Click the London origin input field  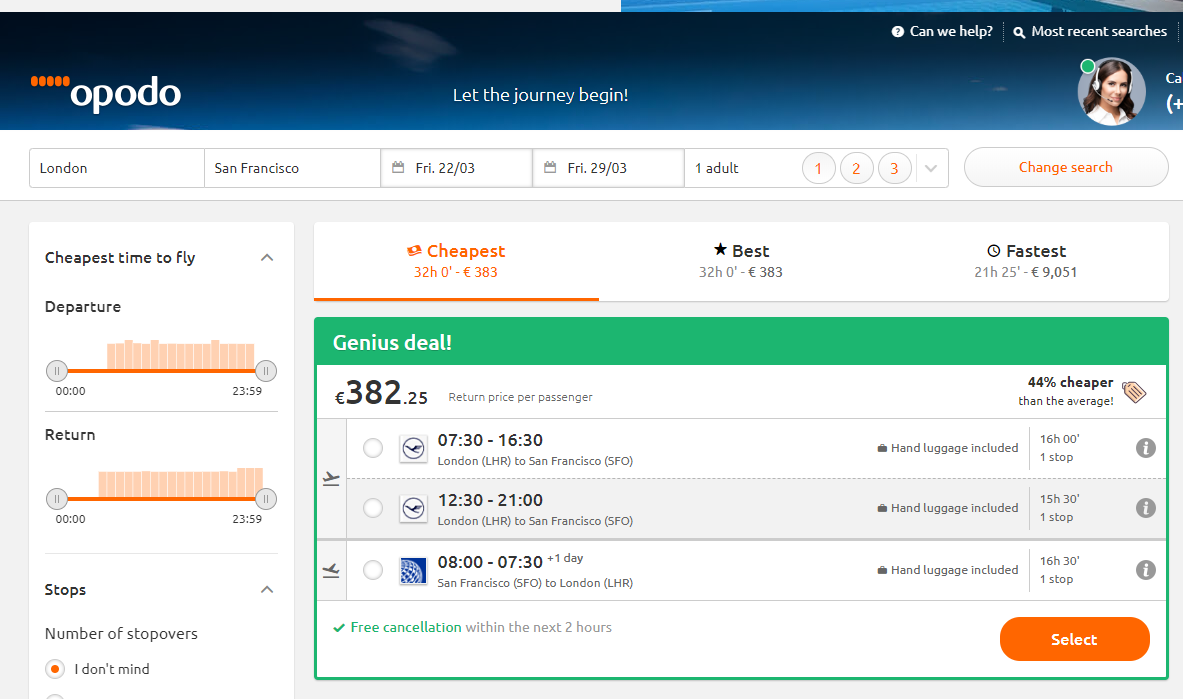coord(117,168)
